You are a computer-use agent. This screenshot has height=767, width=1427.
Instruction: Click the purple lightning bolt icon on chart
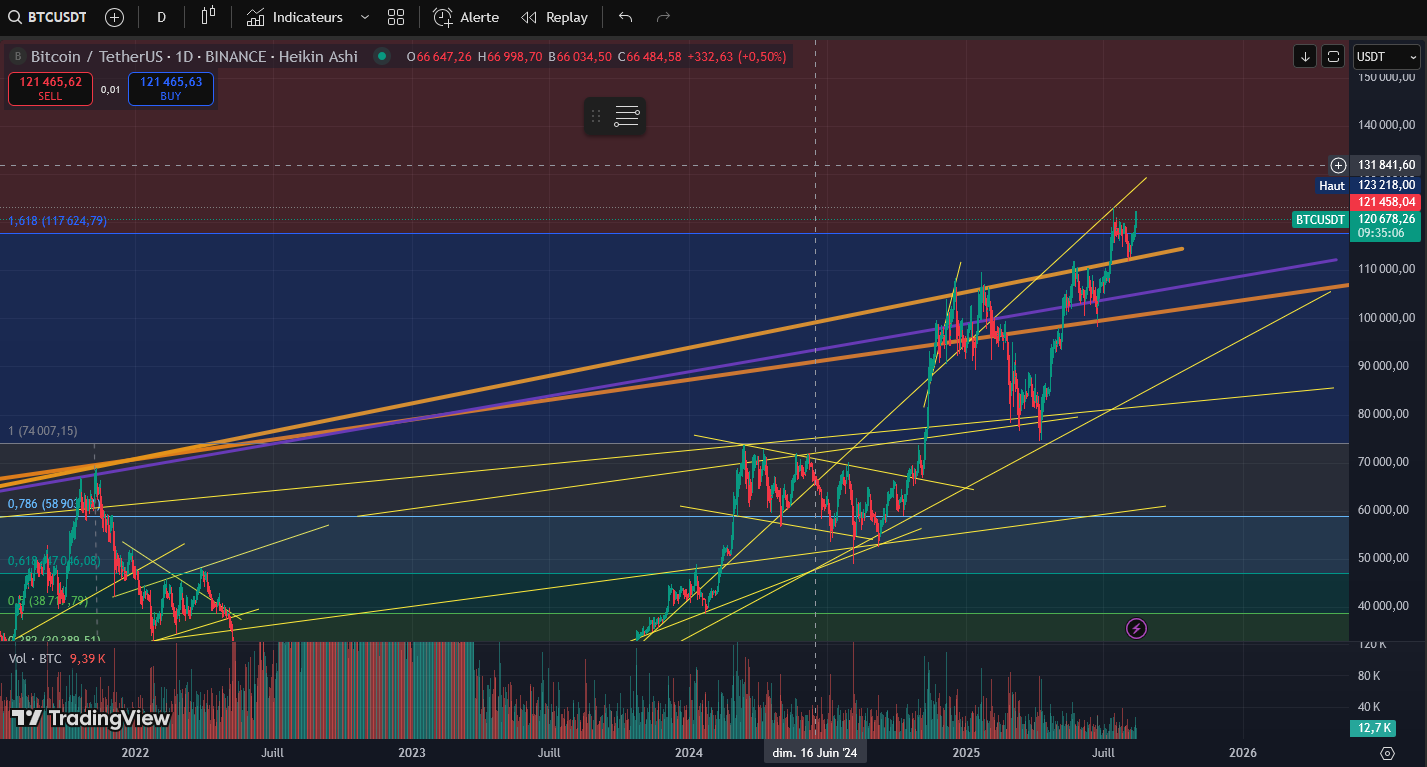click(x=1136, y=628)
